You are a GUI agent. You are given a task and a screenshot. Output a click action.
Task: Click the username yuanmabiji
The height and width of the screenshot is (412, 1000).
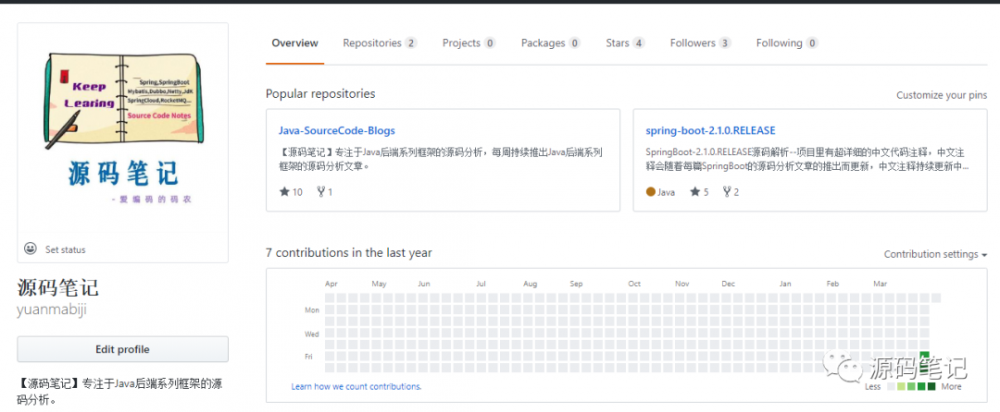click(x=52, y=309)
